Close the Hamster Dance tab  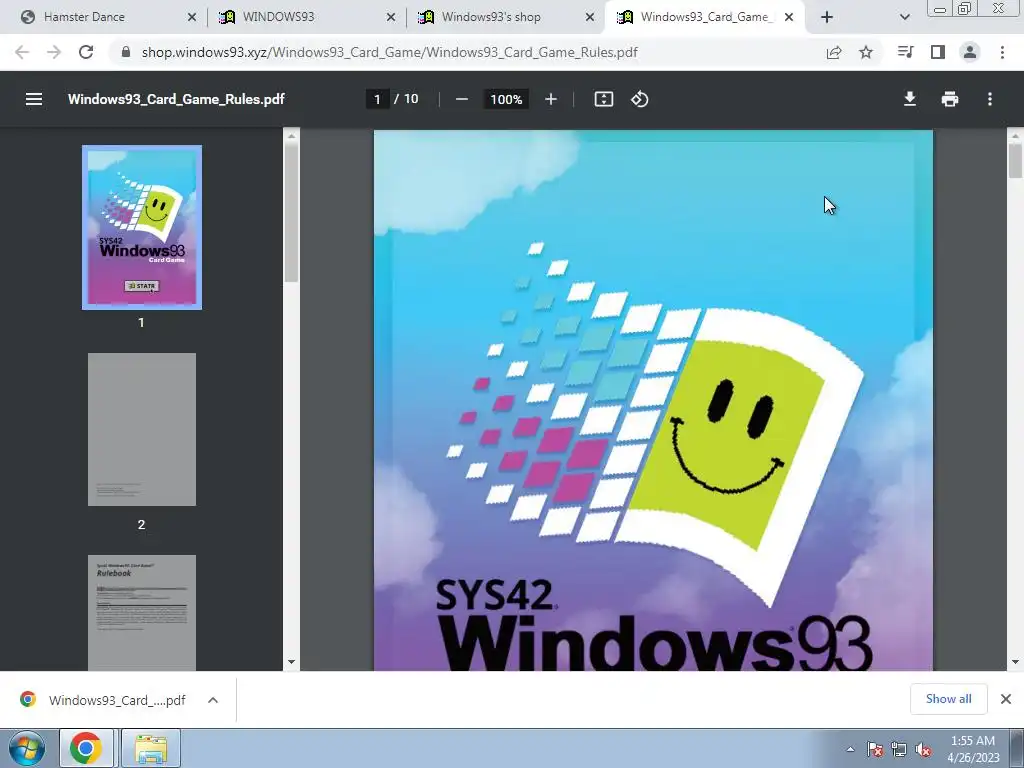(192, 17)
